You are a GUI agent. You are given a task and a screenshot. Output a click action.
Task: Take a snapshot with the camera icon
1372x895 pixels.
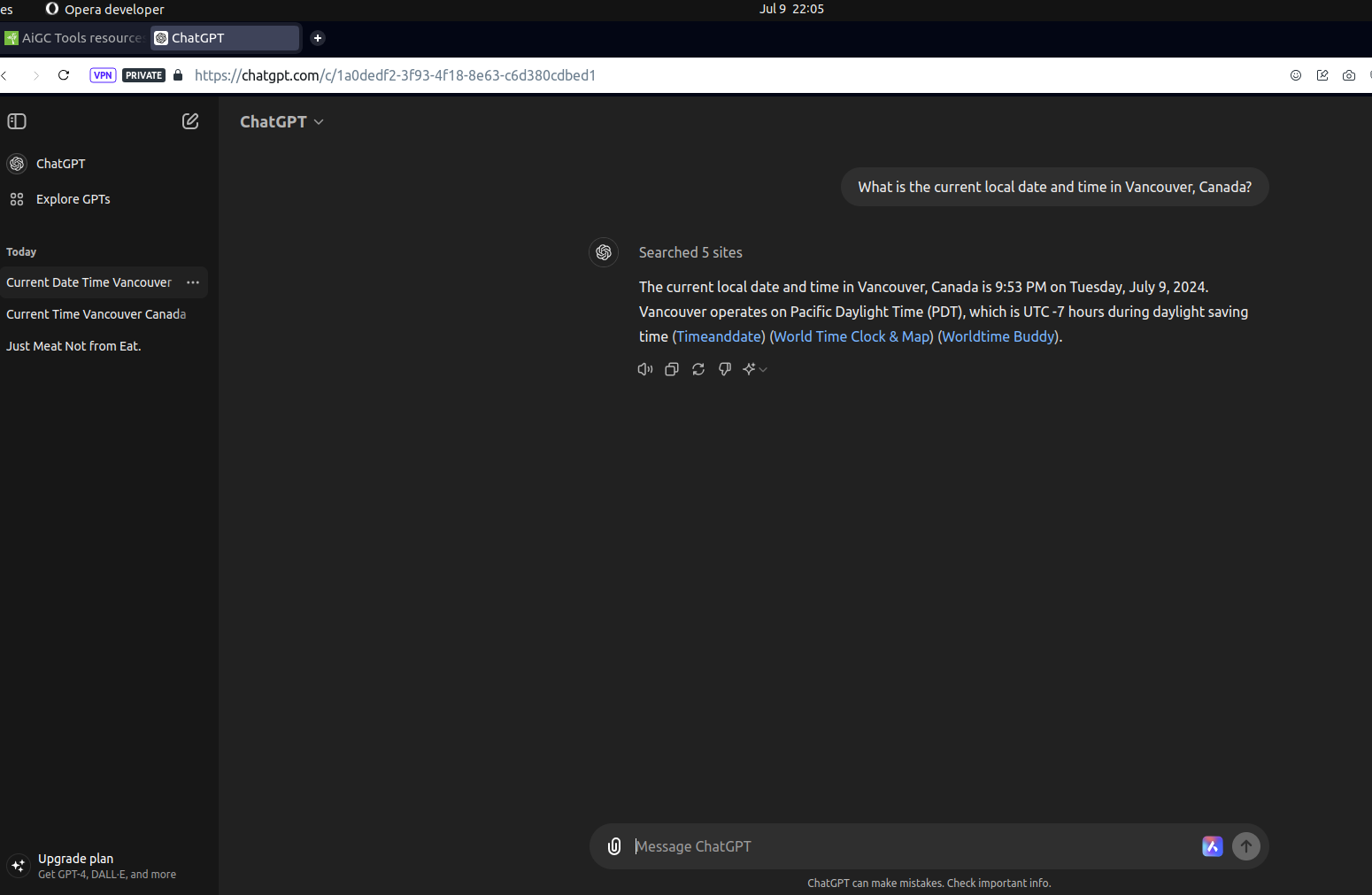coord(1349,75)
